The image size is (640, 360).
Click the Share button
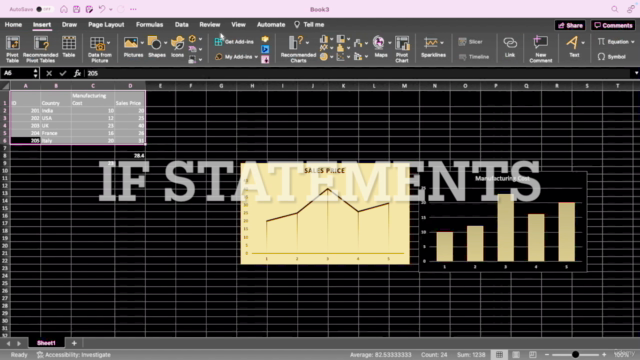point(570,25)
